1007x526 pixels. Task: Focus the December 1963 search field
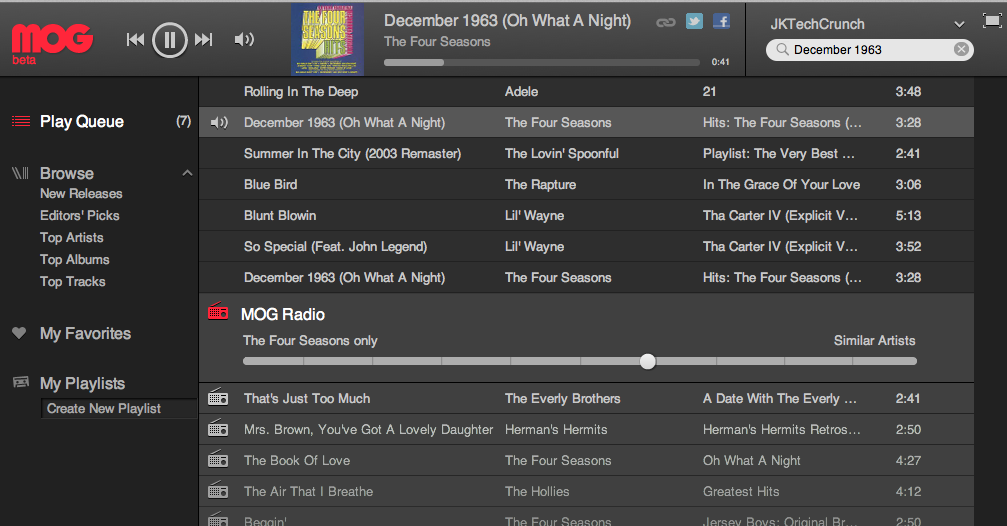click(x=870, y=49)
